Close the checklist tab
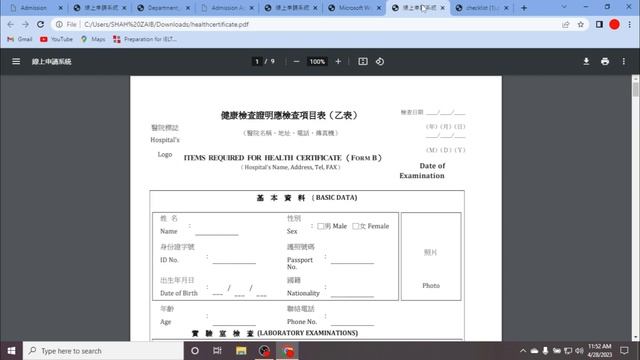This screenshot has width=640, height=360. click(x=507, y=8)
